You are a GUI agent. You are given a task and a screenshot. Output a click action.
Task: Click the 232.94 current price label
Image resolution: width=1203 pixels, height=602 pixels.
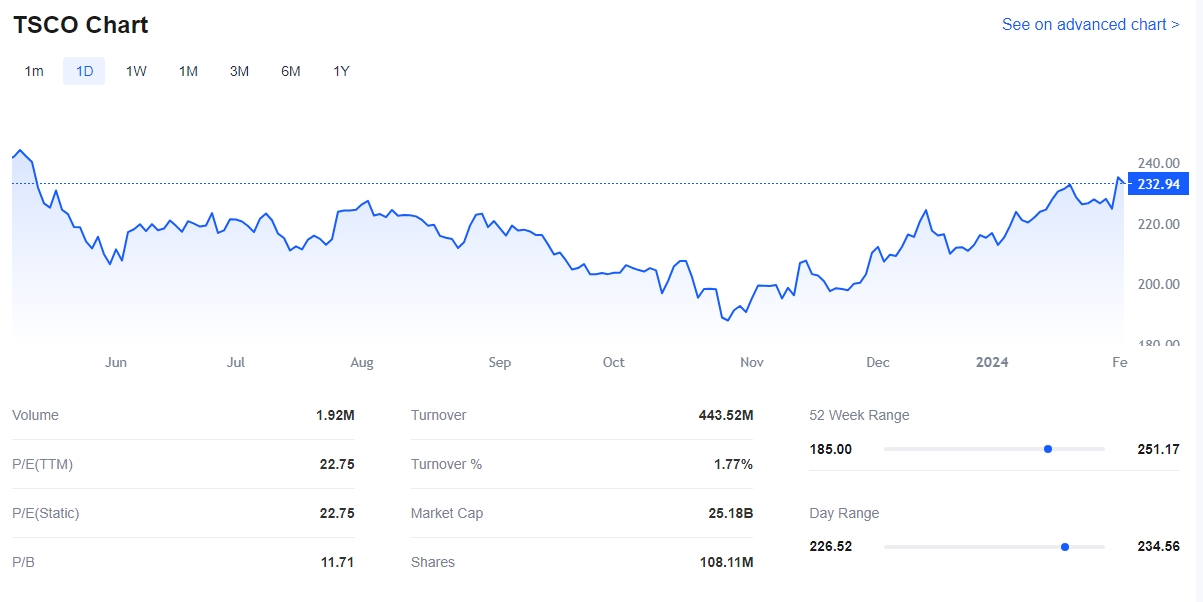1158,184
